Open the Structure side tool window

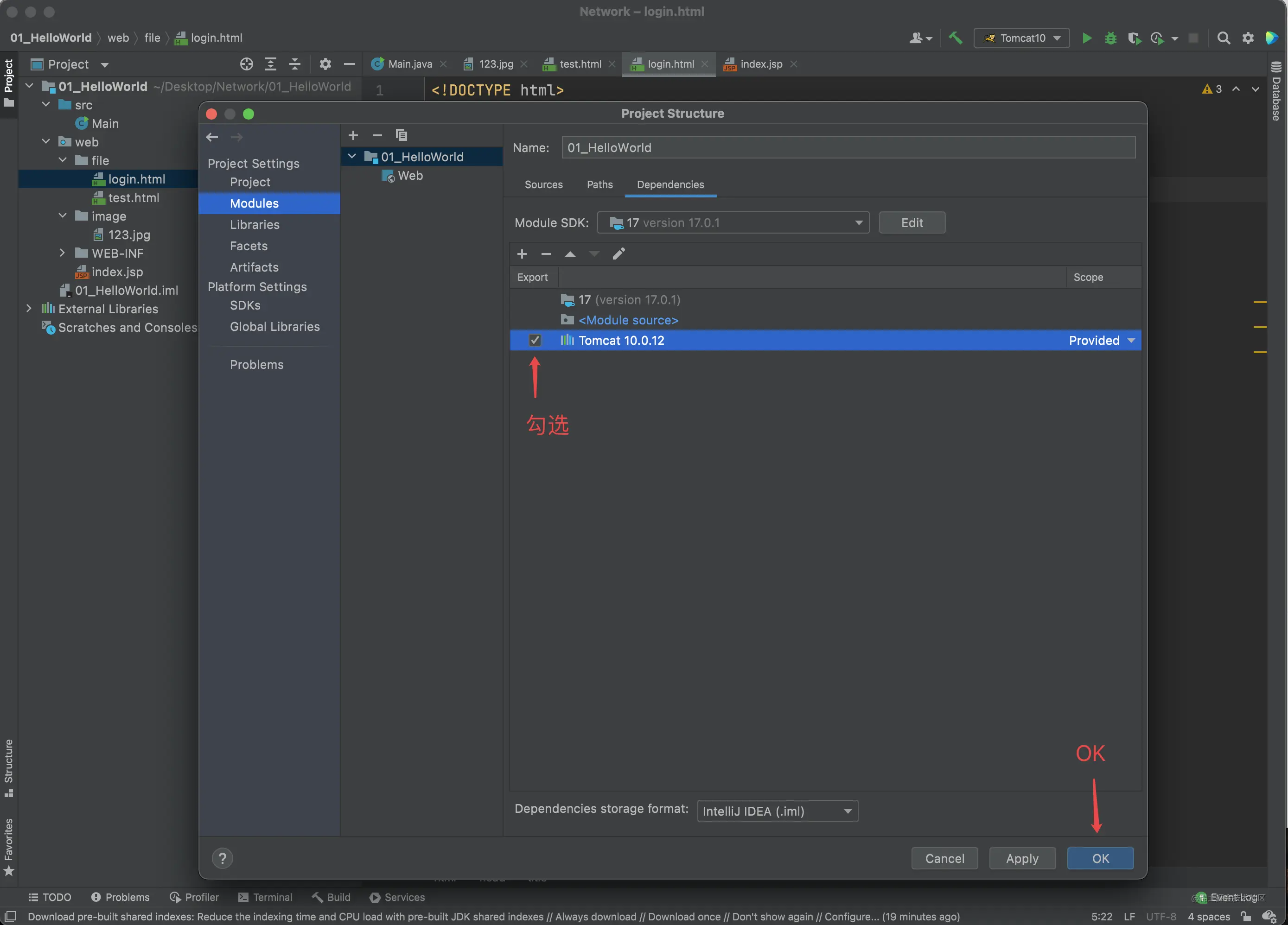[9, 767]
